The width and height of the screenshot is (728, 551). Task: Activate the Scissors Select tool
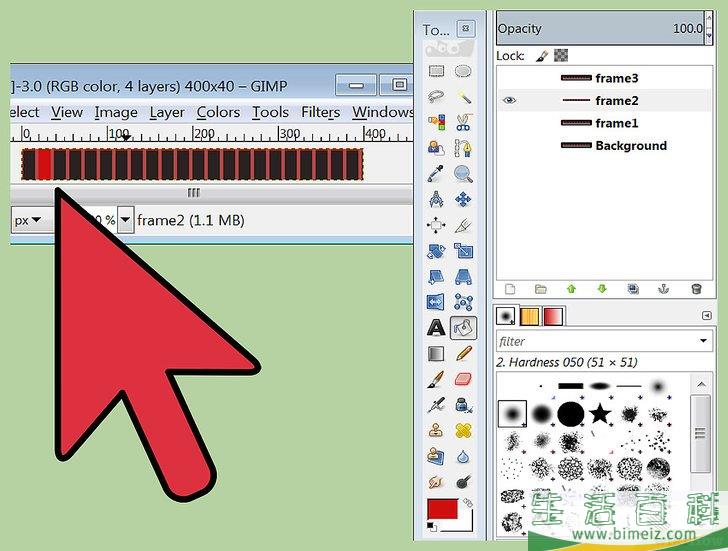pos(463,122)
